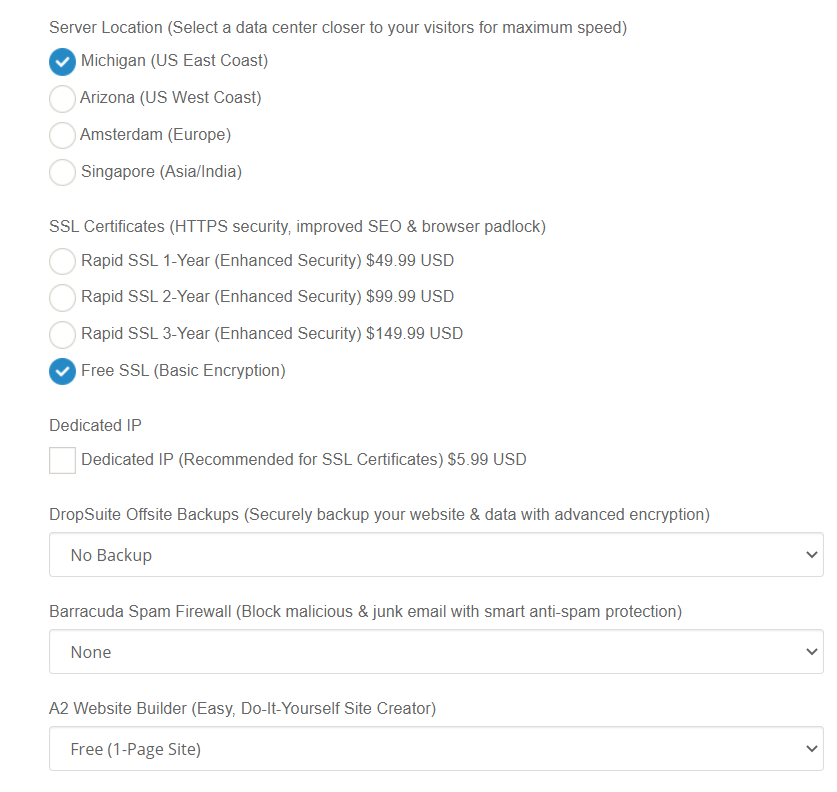
Task: Open the DropSuite Offsite Backups dropdown
Action: [436, 555]
